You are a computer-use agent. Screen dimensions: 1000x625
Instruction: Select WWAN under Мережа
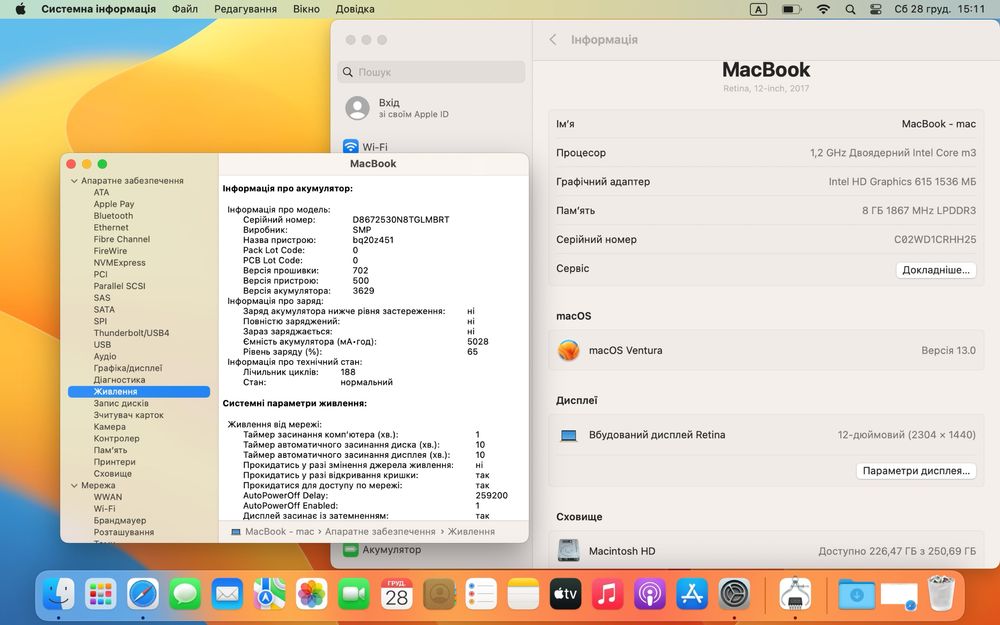[x=108, y=497]
